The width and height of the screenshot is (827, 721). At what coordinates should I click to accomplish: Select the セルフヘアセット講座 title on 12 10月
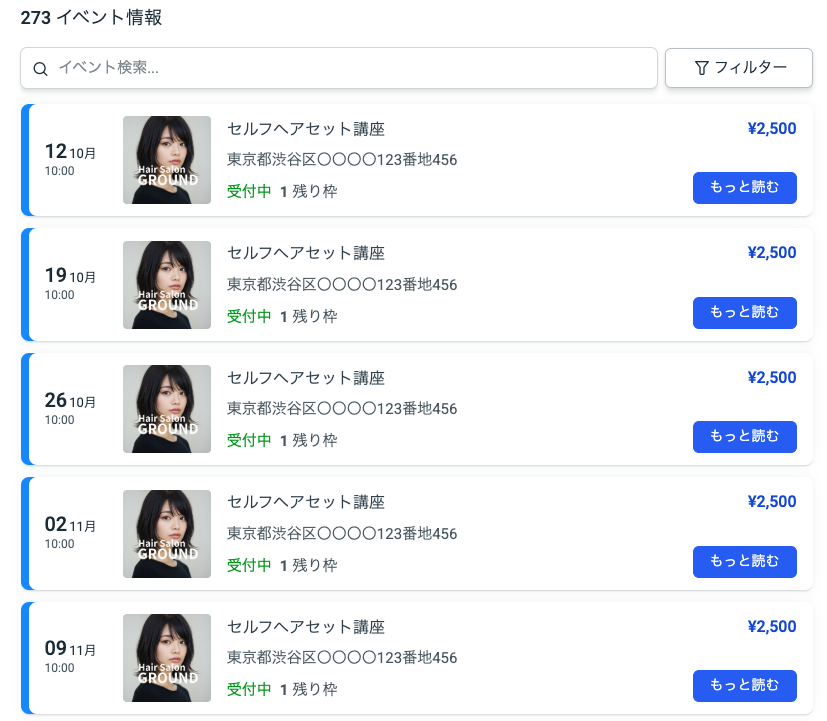(x=306, y=129)
